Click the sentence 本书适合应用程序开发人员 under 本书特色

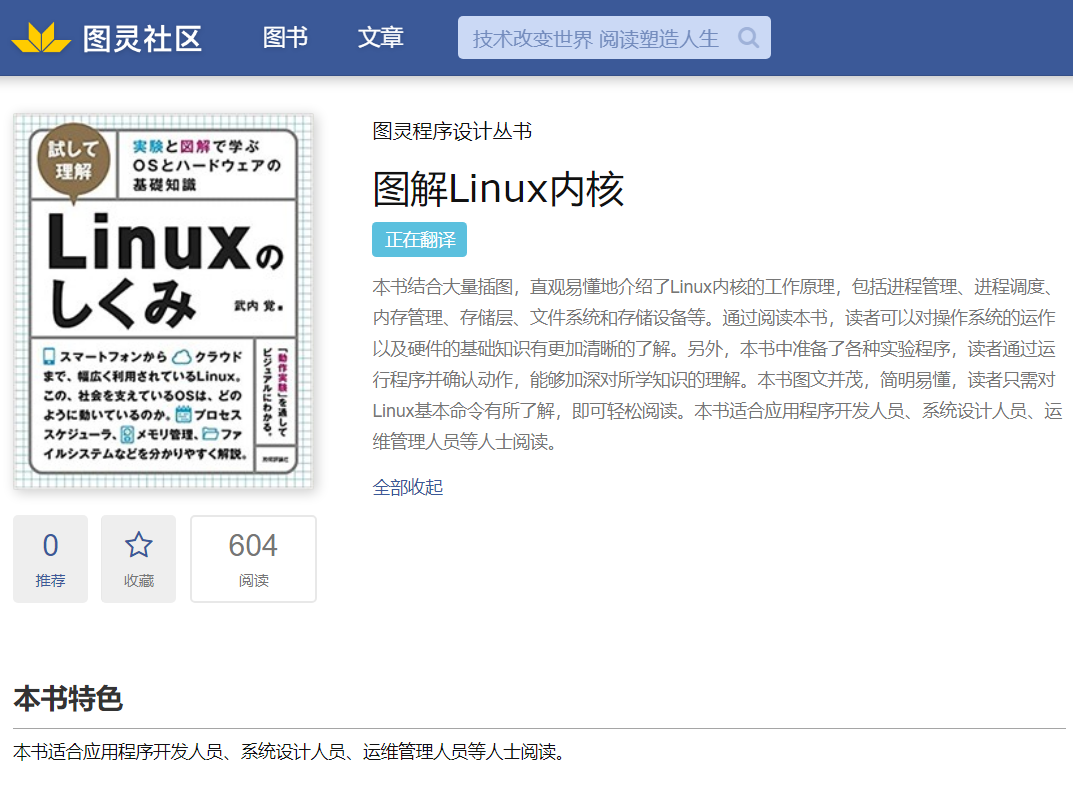point(290,752)
